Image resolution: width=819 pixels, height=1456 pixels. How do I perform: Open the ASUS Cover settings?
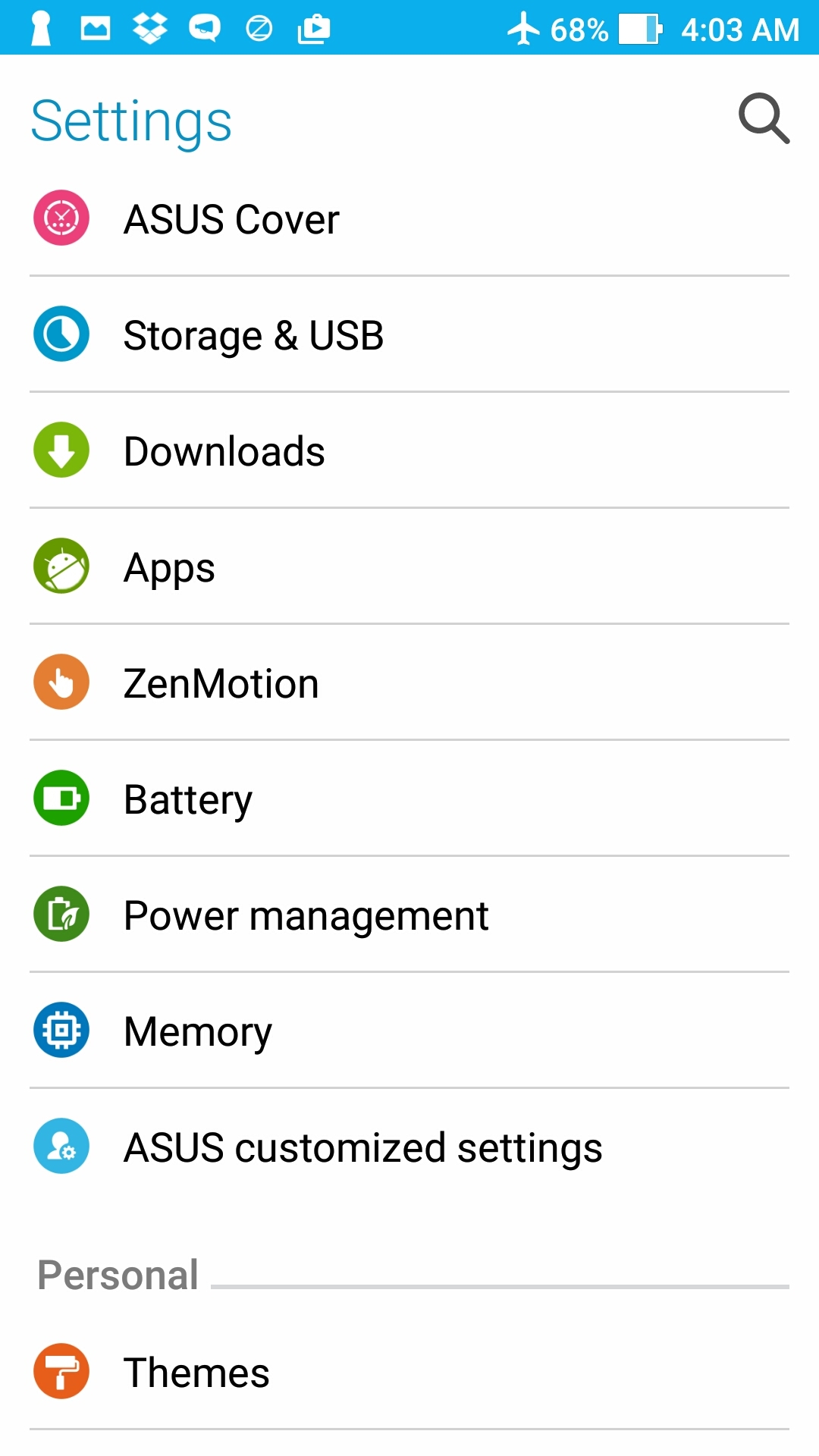pyautogui.click(x=231, y=219)
